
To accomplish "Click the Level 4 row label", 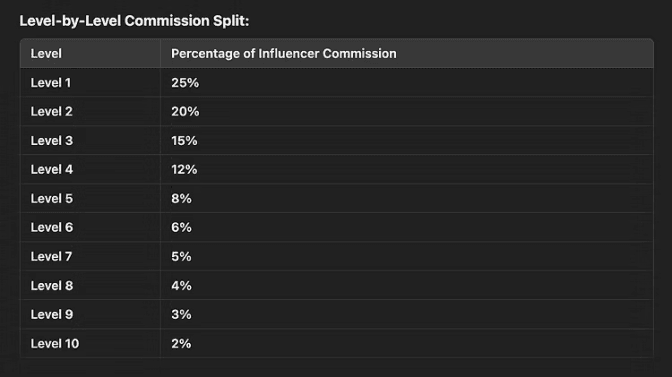I will 51,169.
